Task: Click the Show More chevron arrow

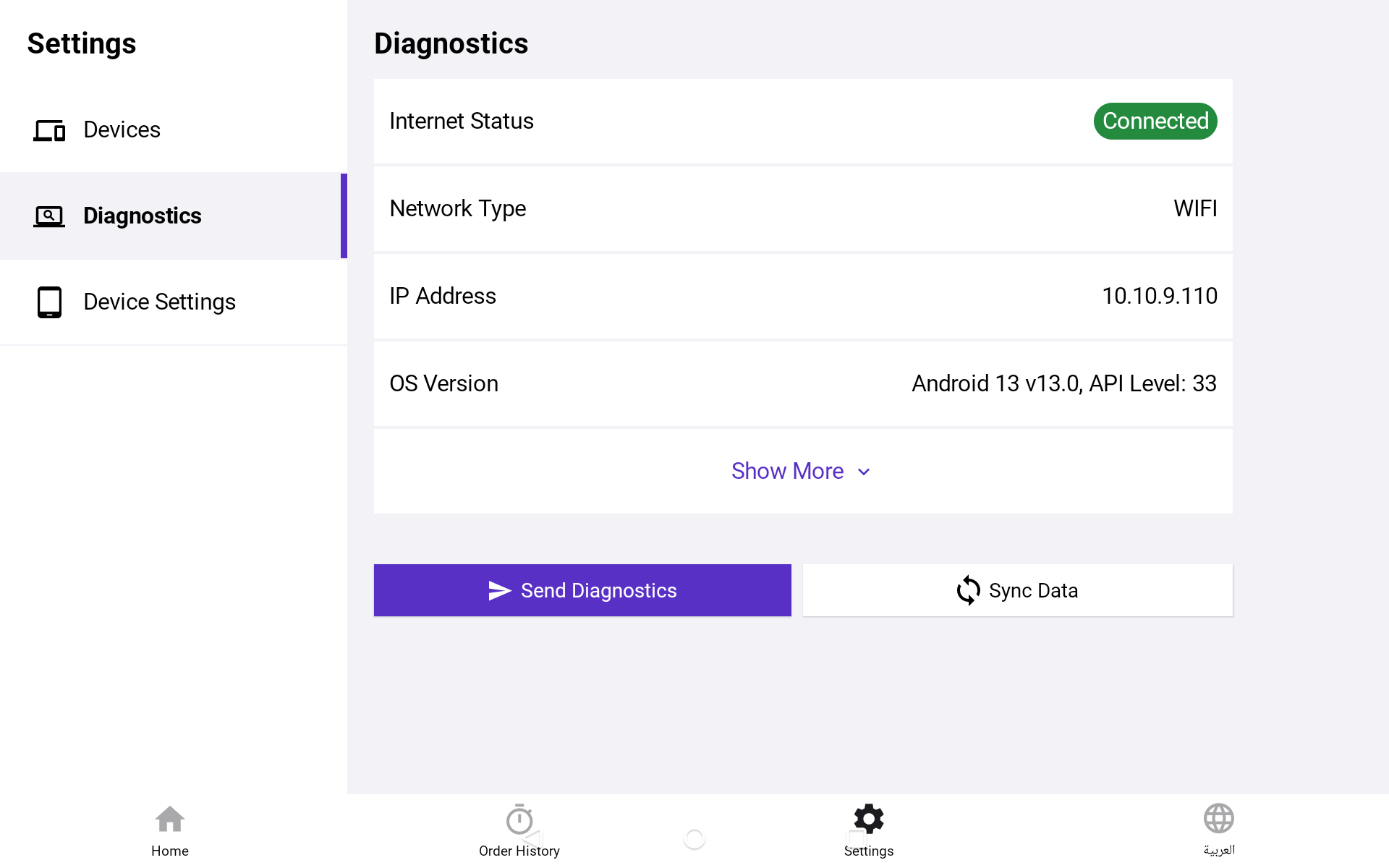Action: [864, 472]
